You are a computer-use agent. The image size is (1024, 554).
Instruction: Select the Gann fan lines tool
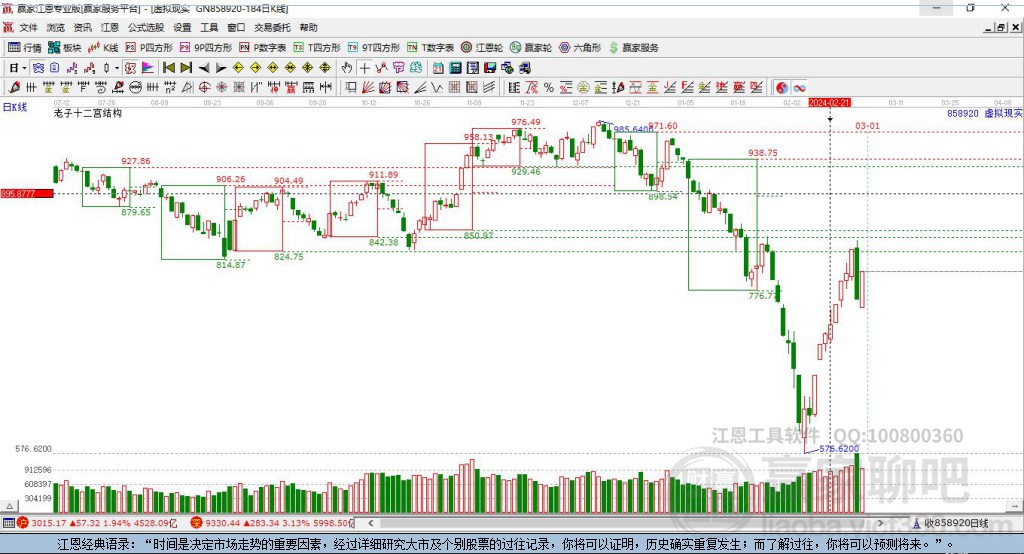pyautogui.click(x=368, y=88)
